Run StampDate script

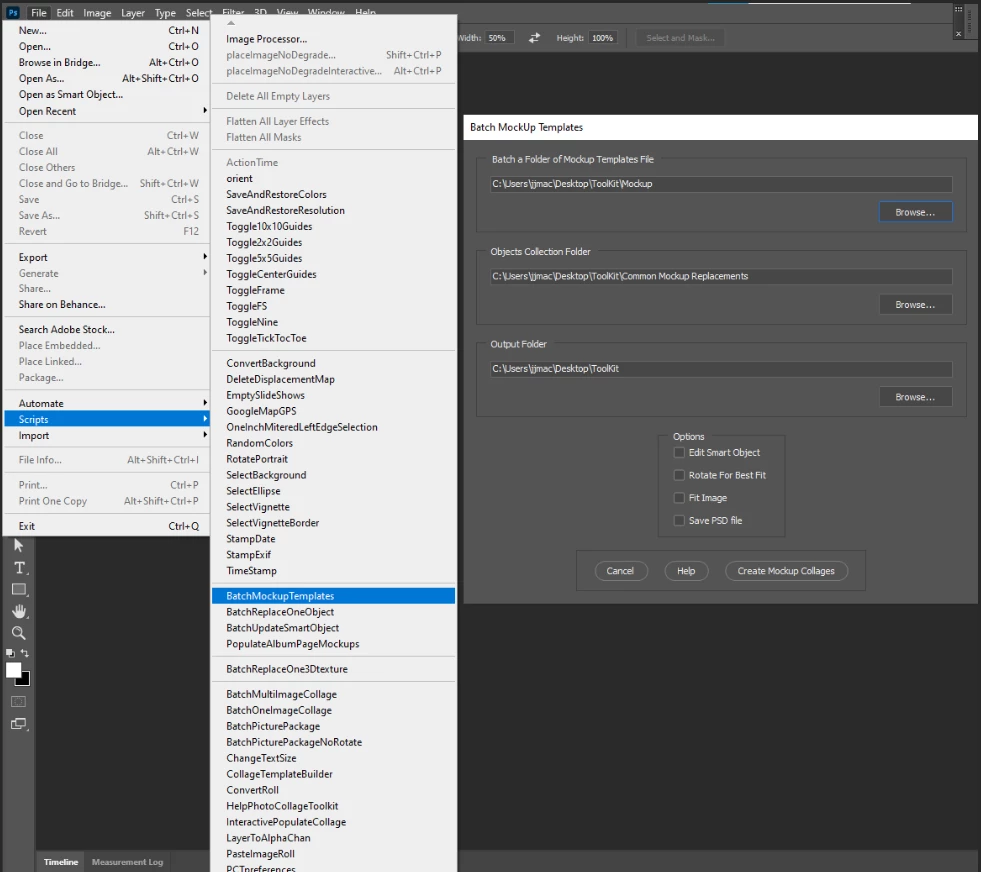[333, 539]
